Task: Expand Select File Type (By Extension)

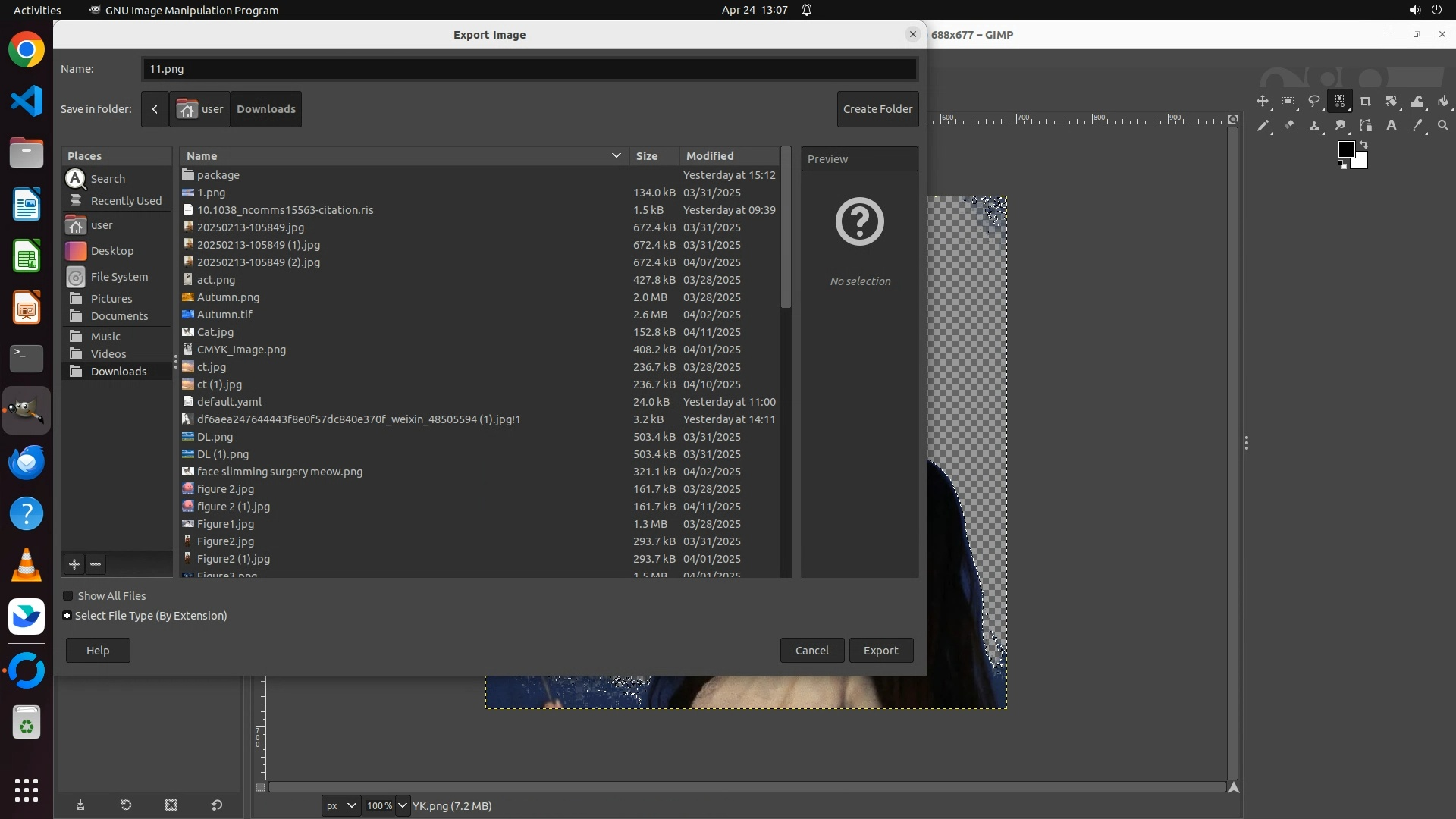Action: (67, 616)
